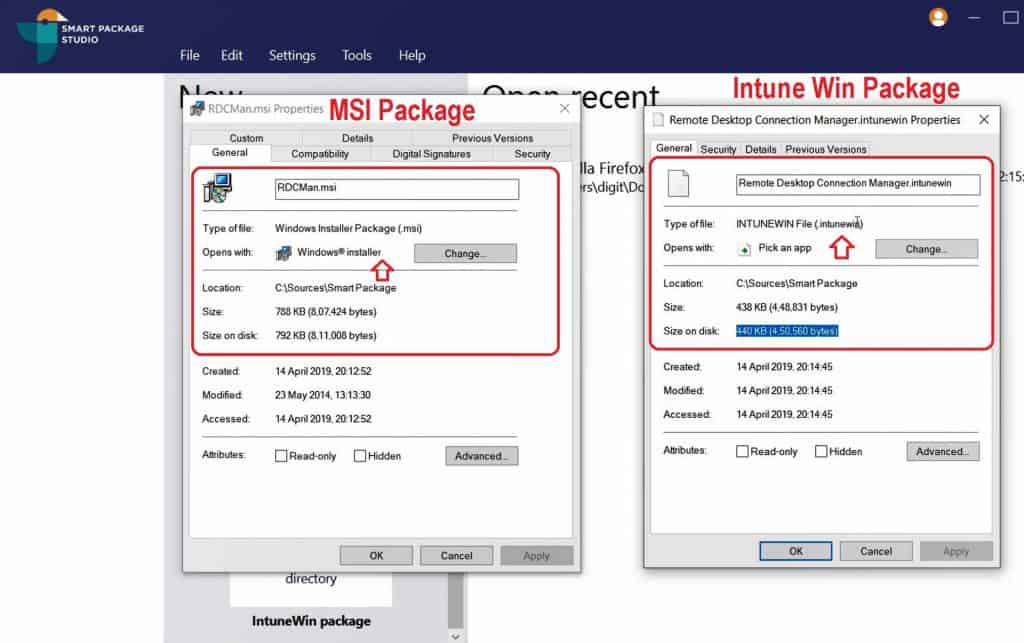Viewport: 1024px width, 643px height.
Task: Toggle Read-only checkbox in intunewin Properties
Action: 742,451
